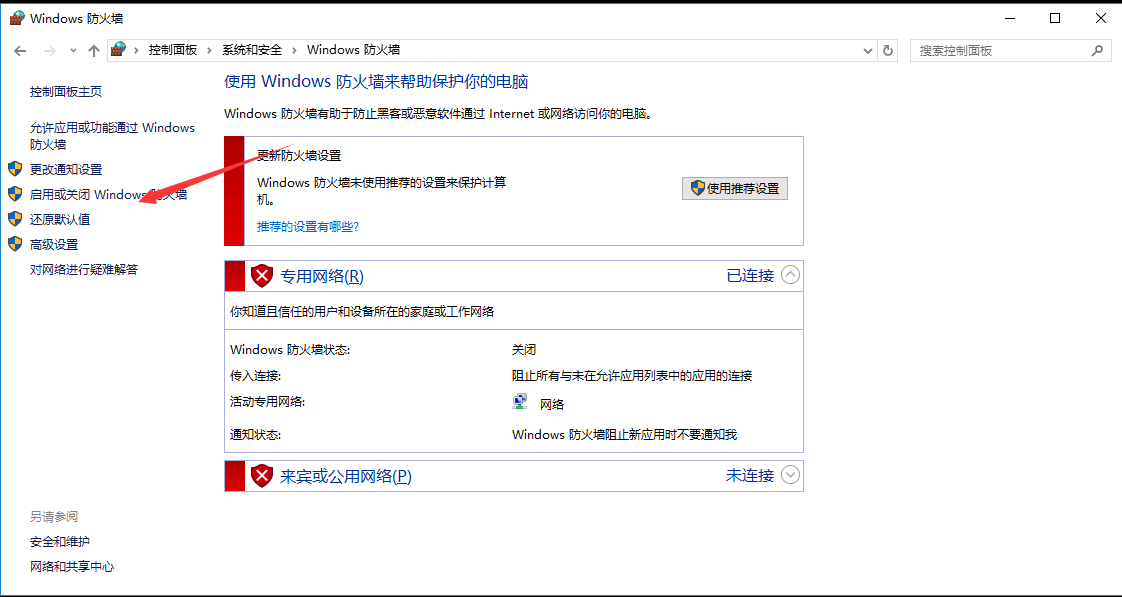Go back with the back arrow

tap(20, 51)
